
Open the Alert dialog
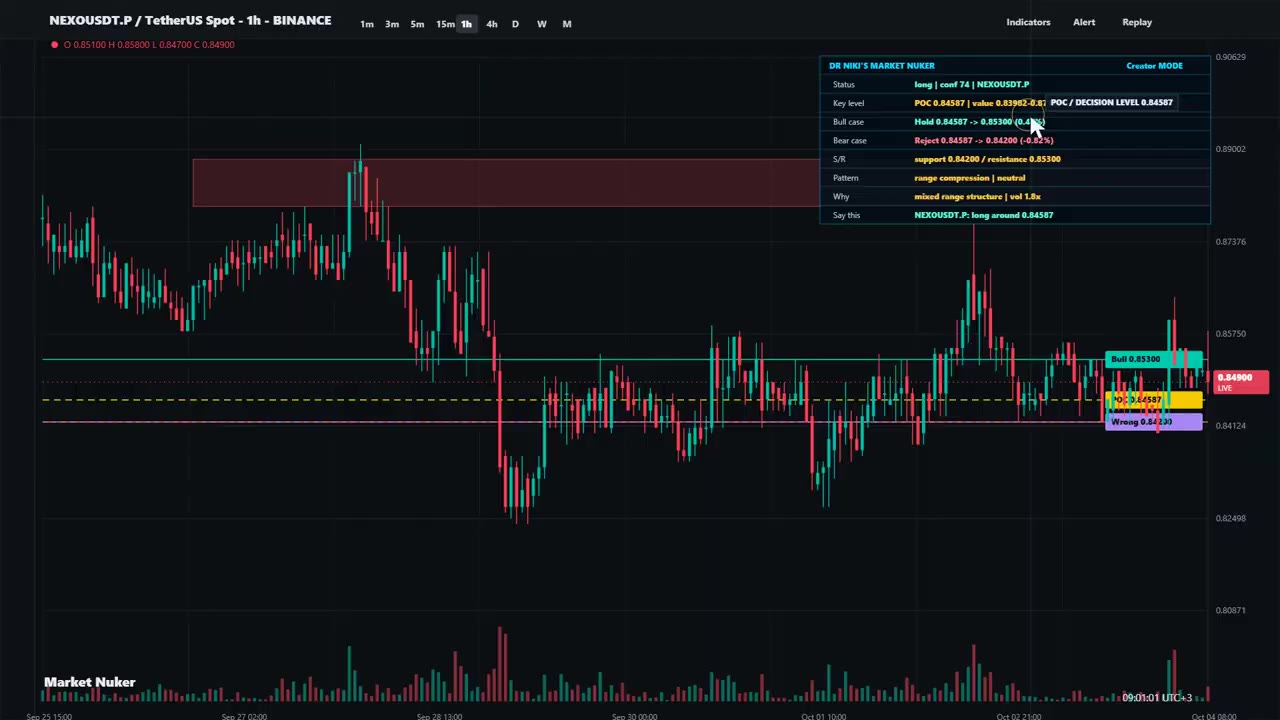coord(1084,22)
